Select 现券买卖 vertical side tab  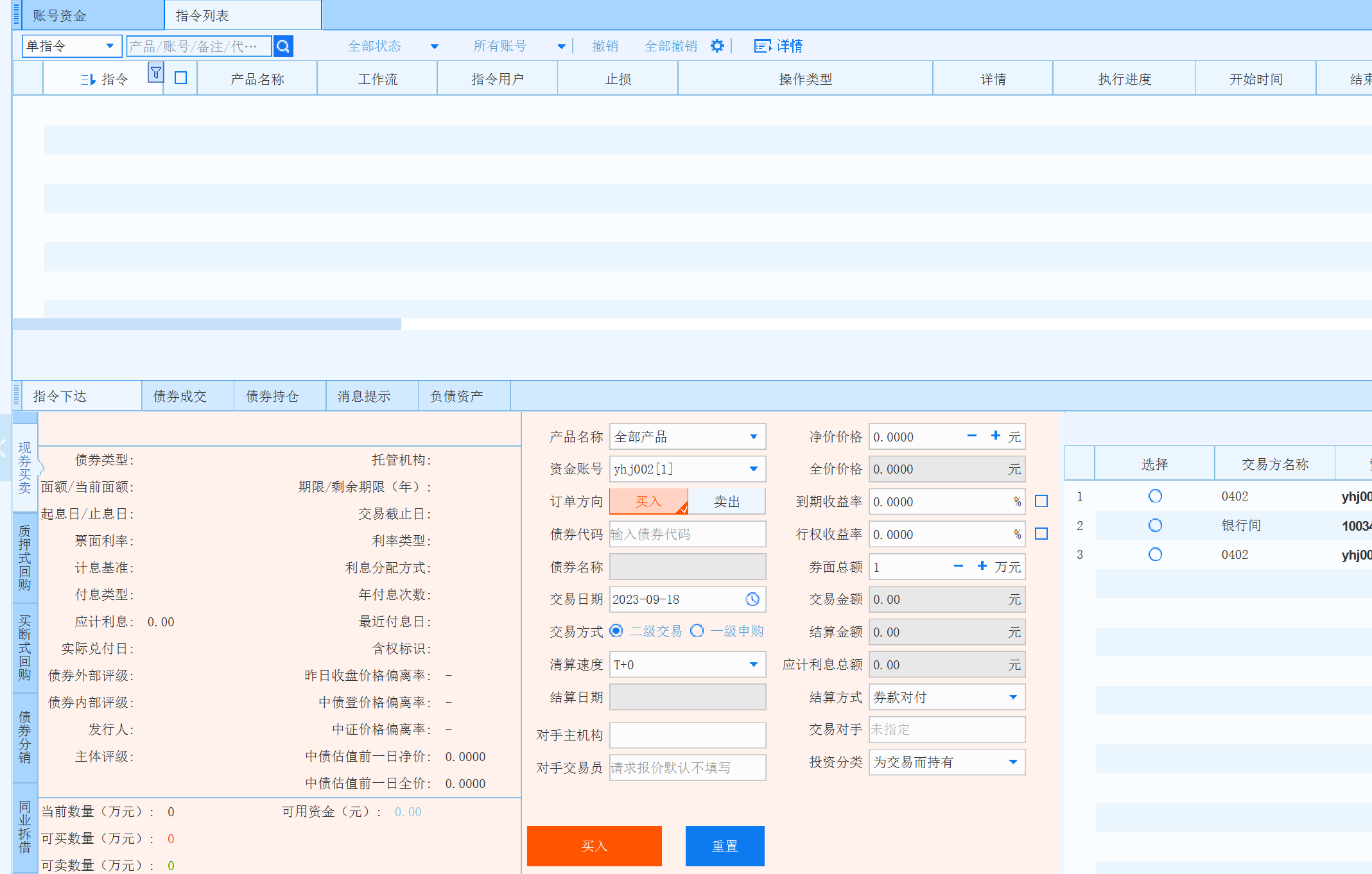click(x=25, y=468)
